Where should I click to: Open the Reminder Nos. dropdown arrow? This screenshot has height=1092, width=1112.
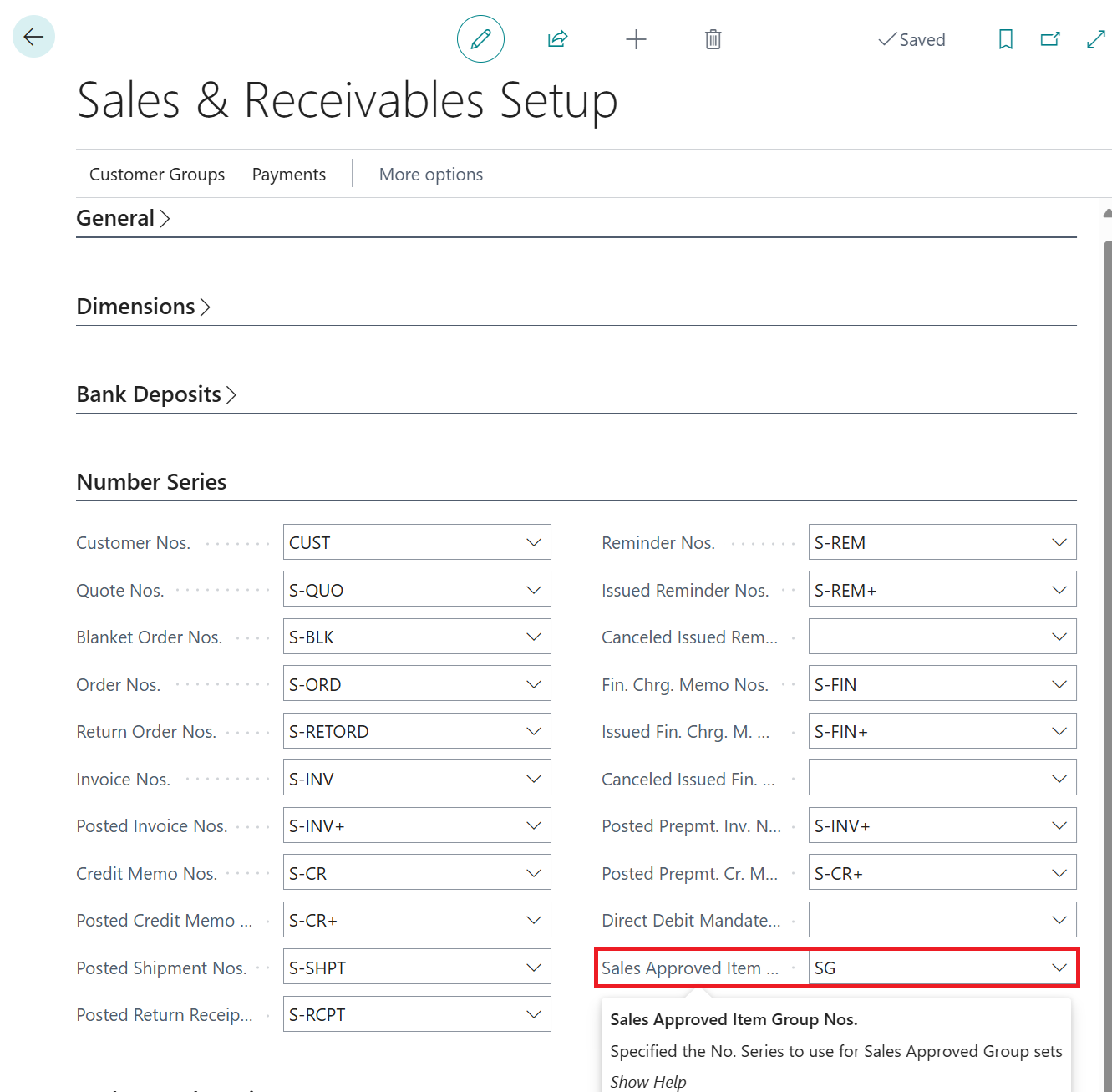[x=1059, y=543]
